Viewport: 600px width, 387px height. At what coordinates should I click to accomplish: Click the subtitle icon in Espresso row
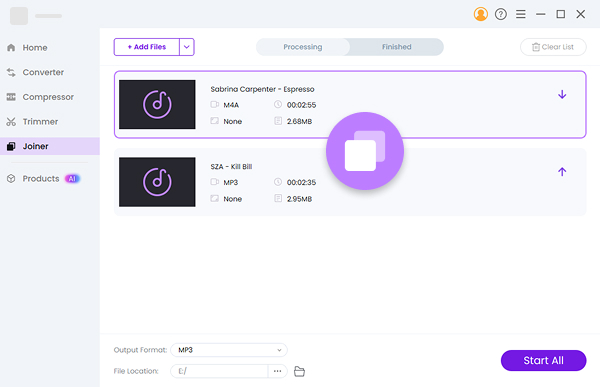(215, 121)
